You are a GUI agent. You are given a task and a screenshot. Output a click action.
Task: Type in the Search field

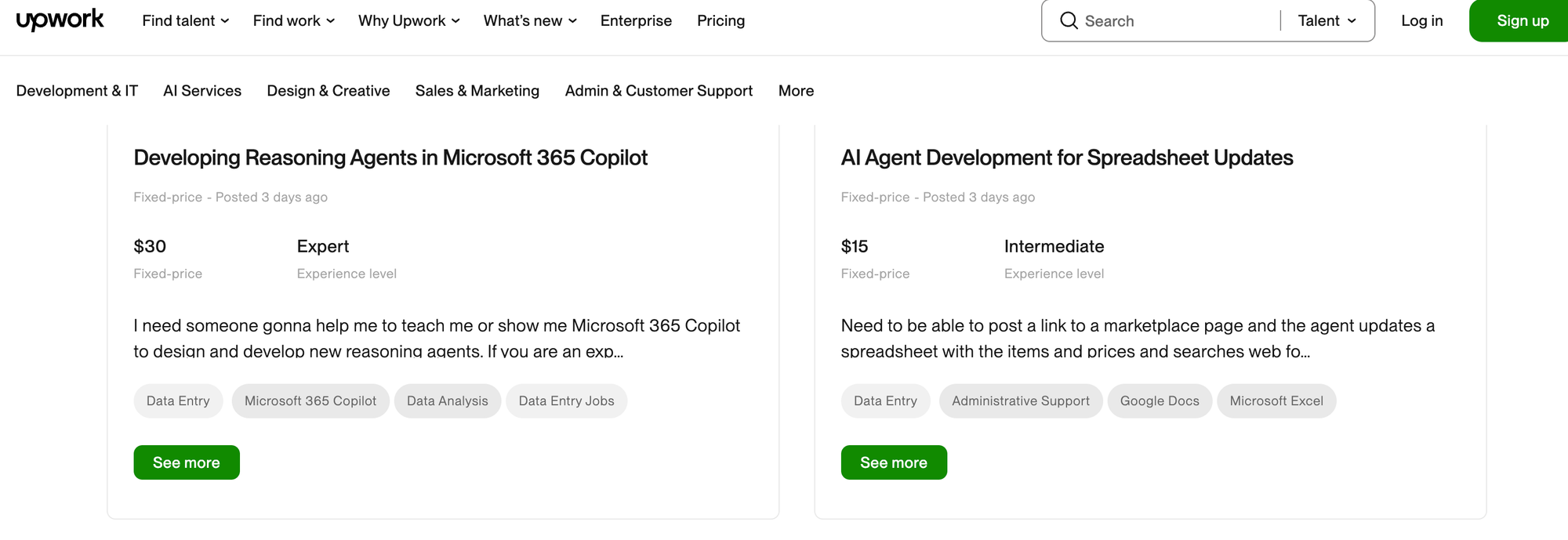(1176, 21)
